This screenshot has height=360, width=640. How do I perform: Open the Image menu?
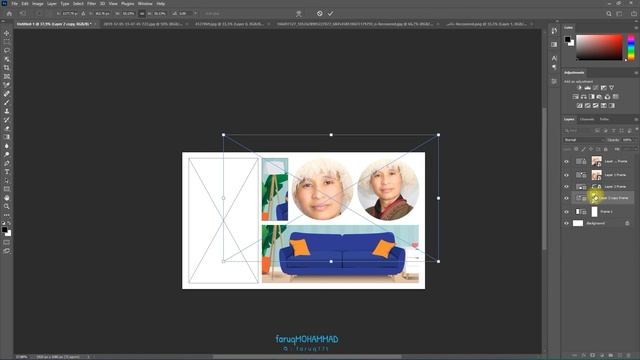click(x=38, y=4)
